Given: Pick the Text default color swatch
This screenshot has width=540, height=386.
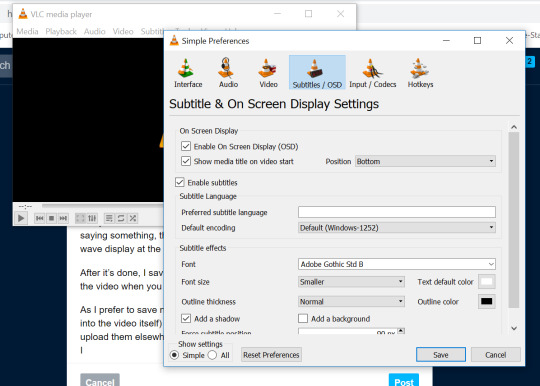Looking at the screenshot, I should [x=487, y=282].
